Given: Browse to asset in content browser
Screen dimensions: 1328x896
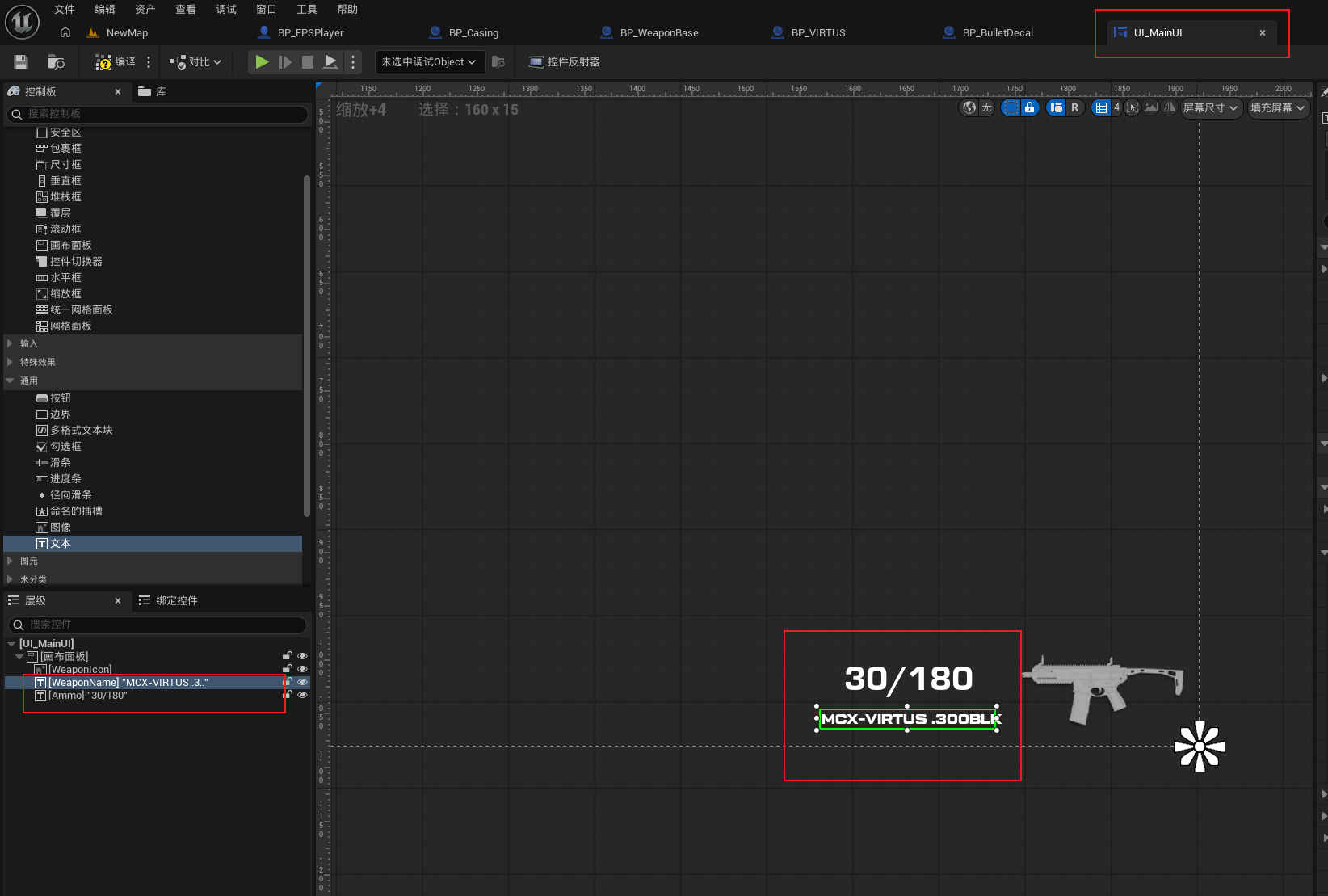Looking at the screenshot, I should (x=56, y=62).
